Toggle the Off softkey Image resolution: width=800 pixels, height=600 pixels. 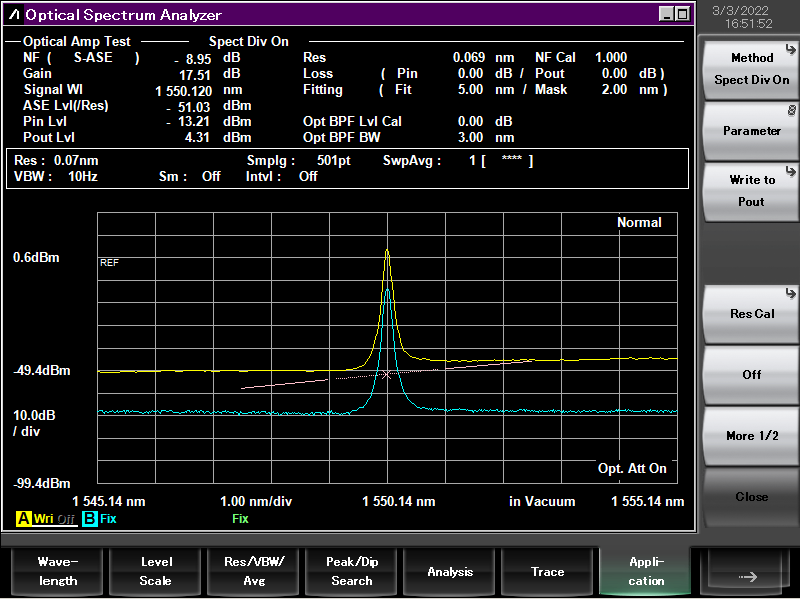[x=751, y=375]
